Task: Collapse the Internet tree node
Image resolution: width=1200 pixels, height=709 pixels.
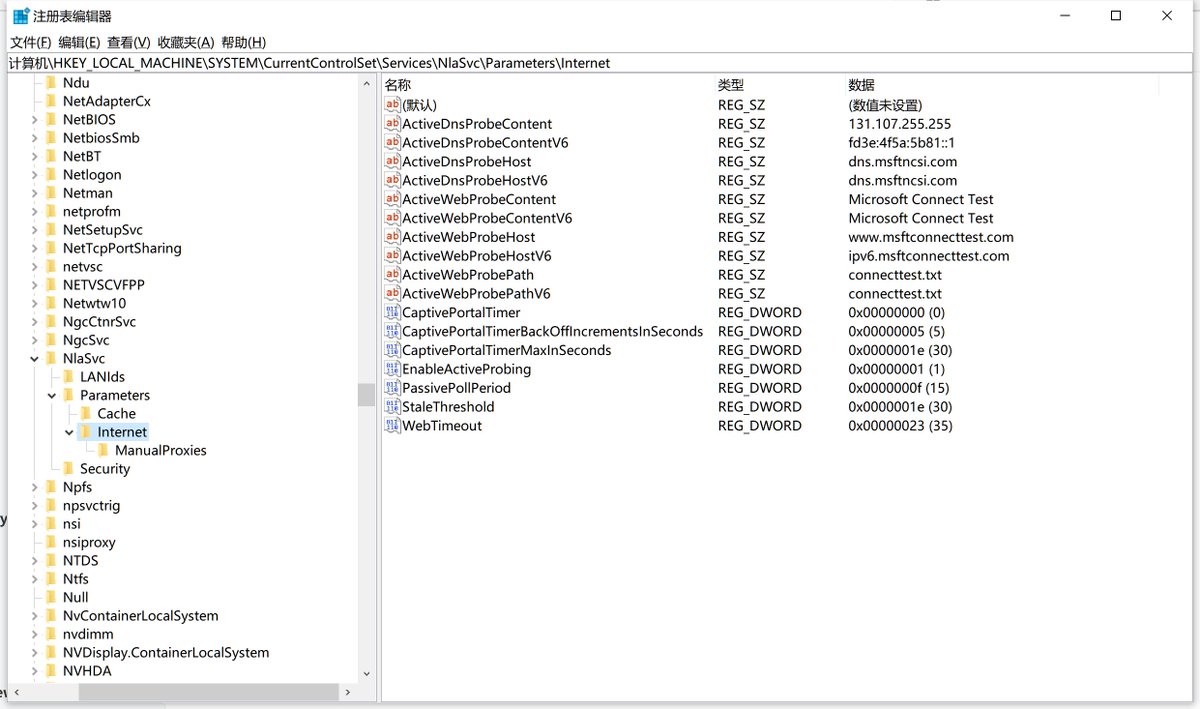Action: [x=69, y=432]
